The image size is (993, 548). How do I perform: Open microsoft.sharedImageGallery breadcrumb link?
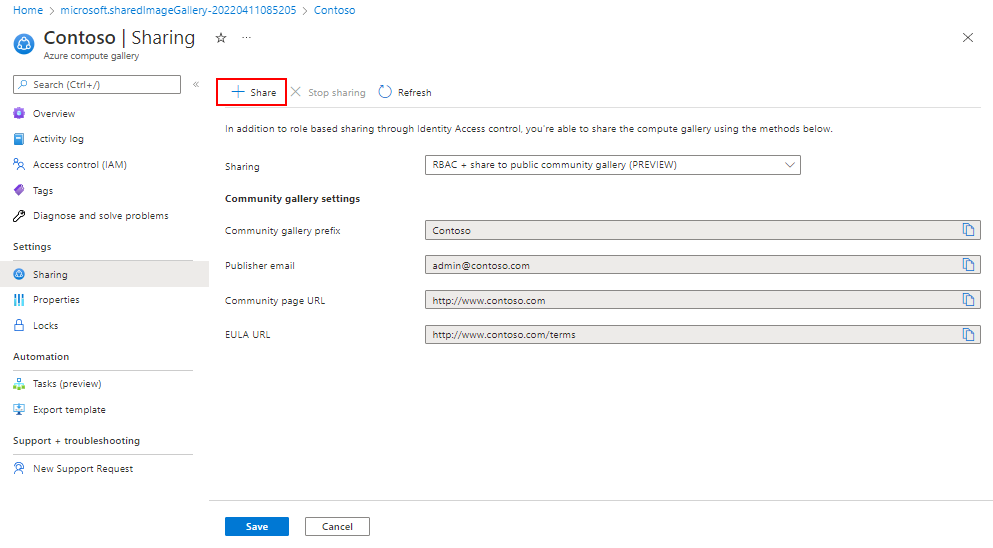point(178,10)
